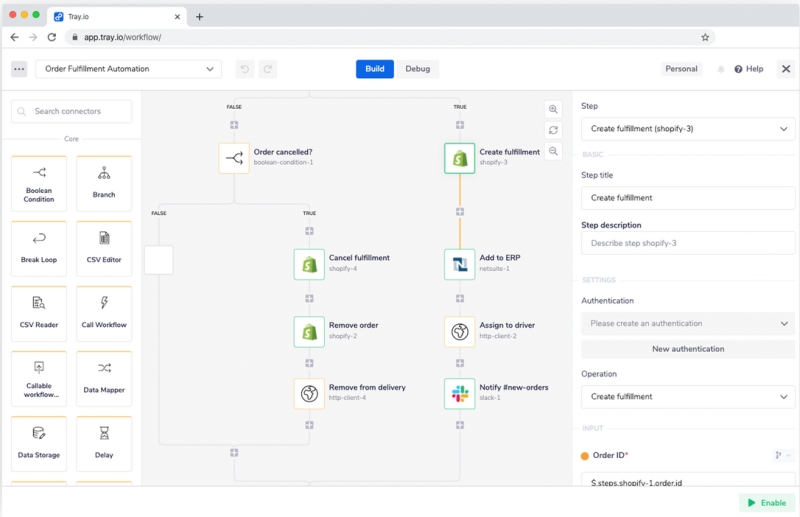The image size is (800, 517).
Task: Add the Call Workflow connector
Action: (104, 314)
